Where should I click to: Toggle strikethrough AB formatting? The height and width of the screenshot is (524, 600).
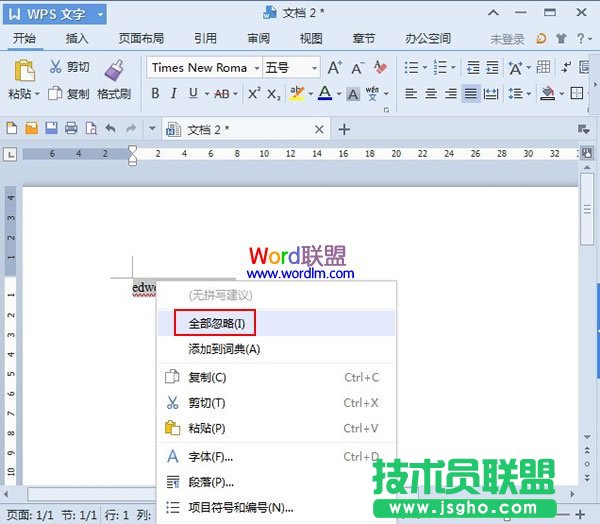coord(222,94)
